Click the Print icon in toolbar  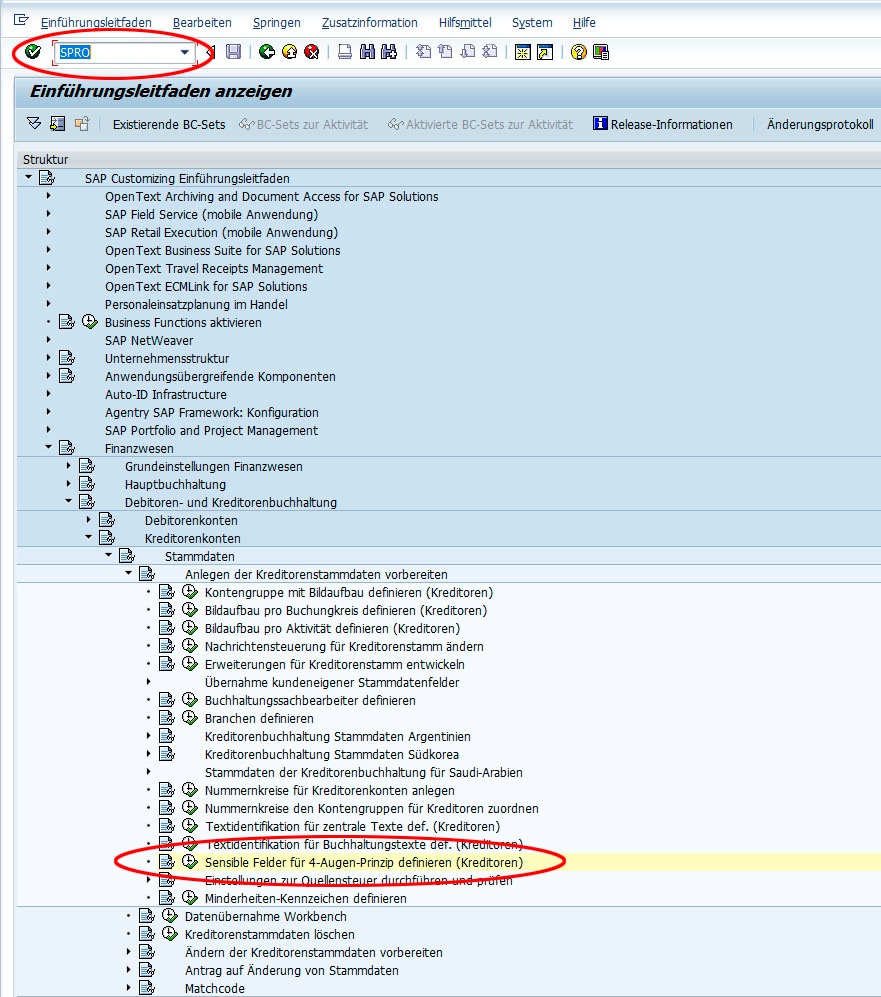click(x=345, y=52)
